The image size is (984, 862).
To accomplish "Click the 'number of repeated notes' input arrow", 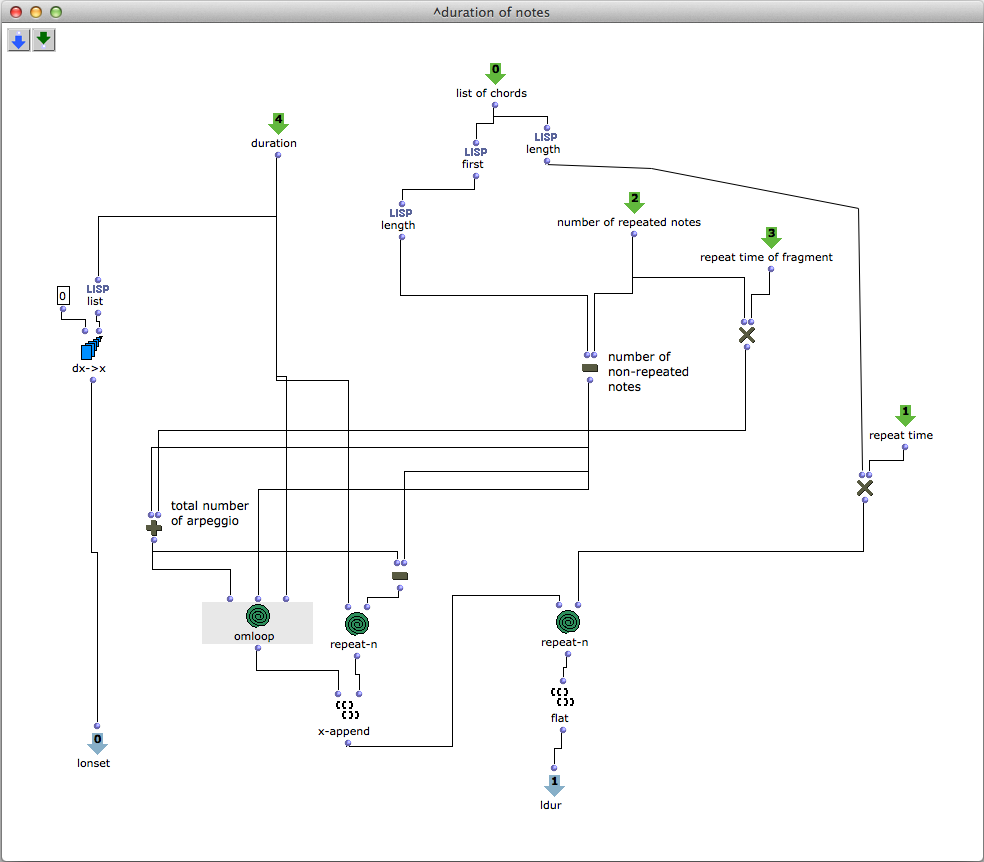I will 634,203.
